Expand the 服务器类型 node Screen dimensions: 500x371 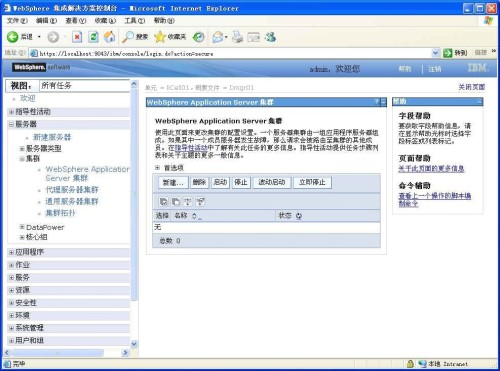(22, 149)
